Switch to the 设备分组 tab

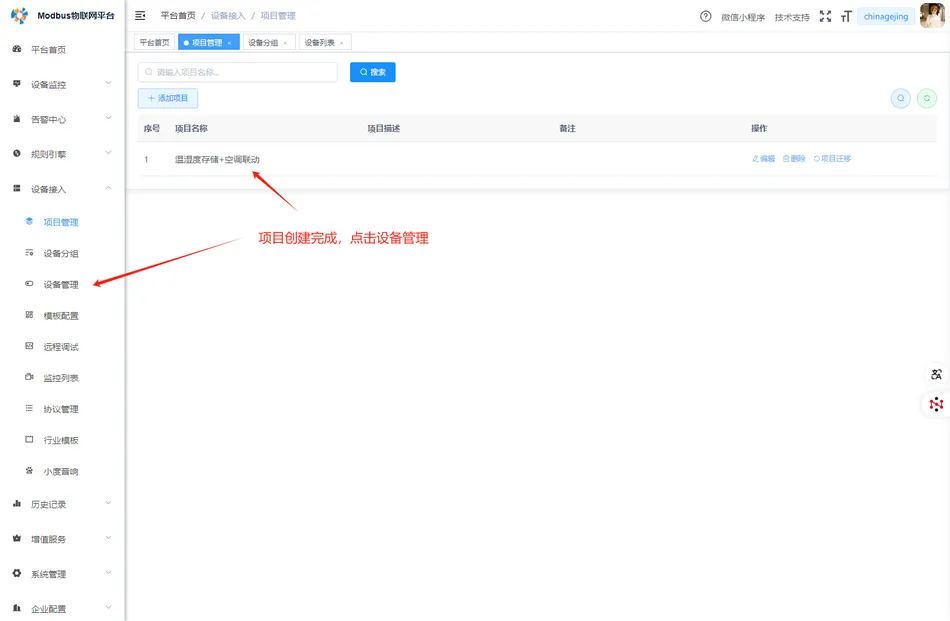click(x=262, y=42)
